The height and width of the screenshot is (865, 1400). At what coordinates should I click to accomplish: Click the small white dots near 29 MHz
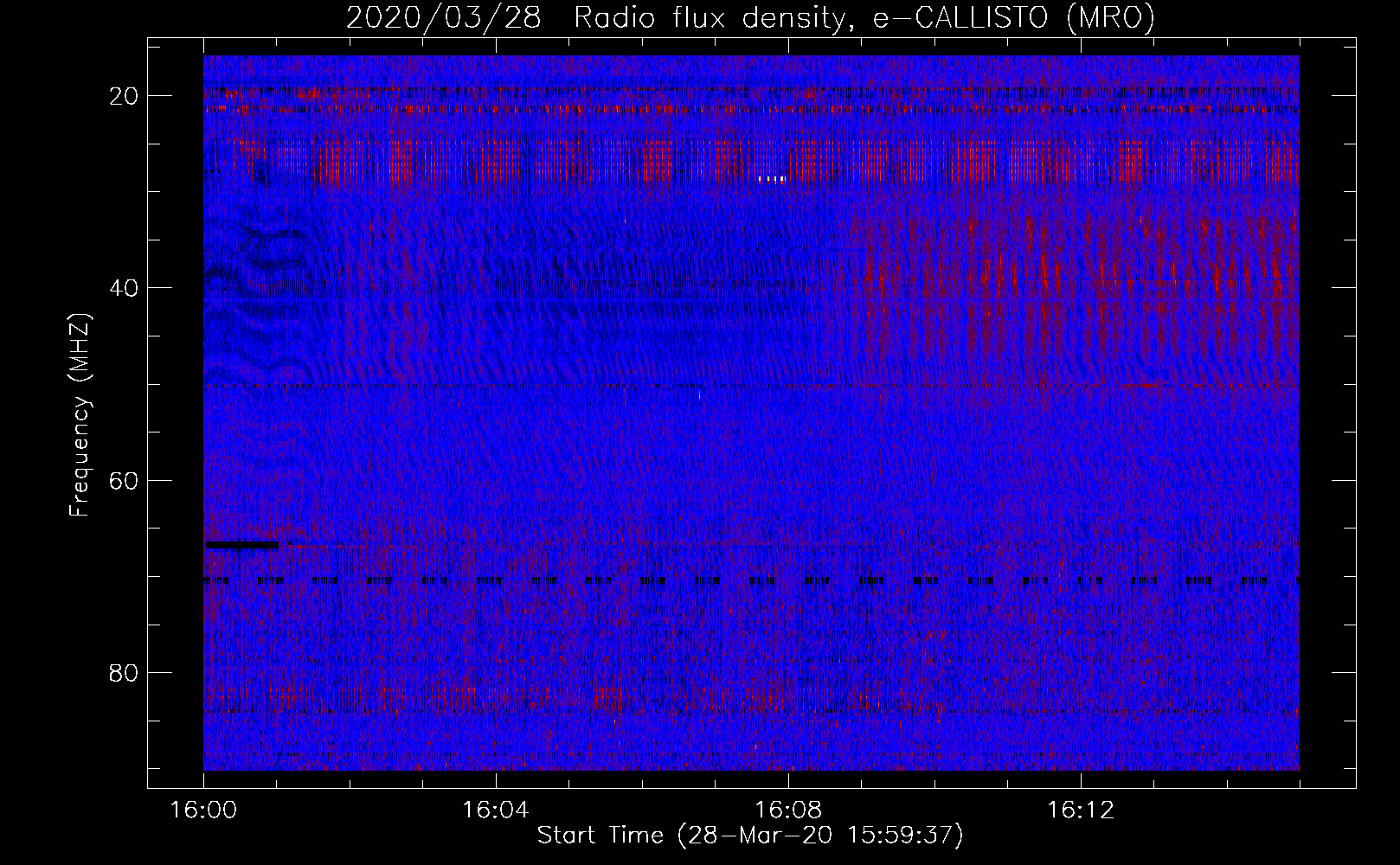[x=772, y=179]
